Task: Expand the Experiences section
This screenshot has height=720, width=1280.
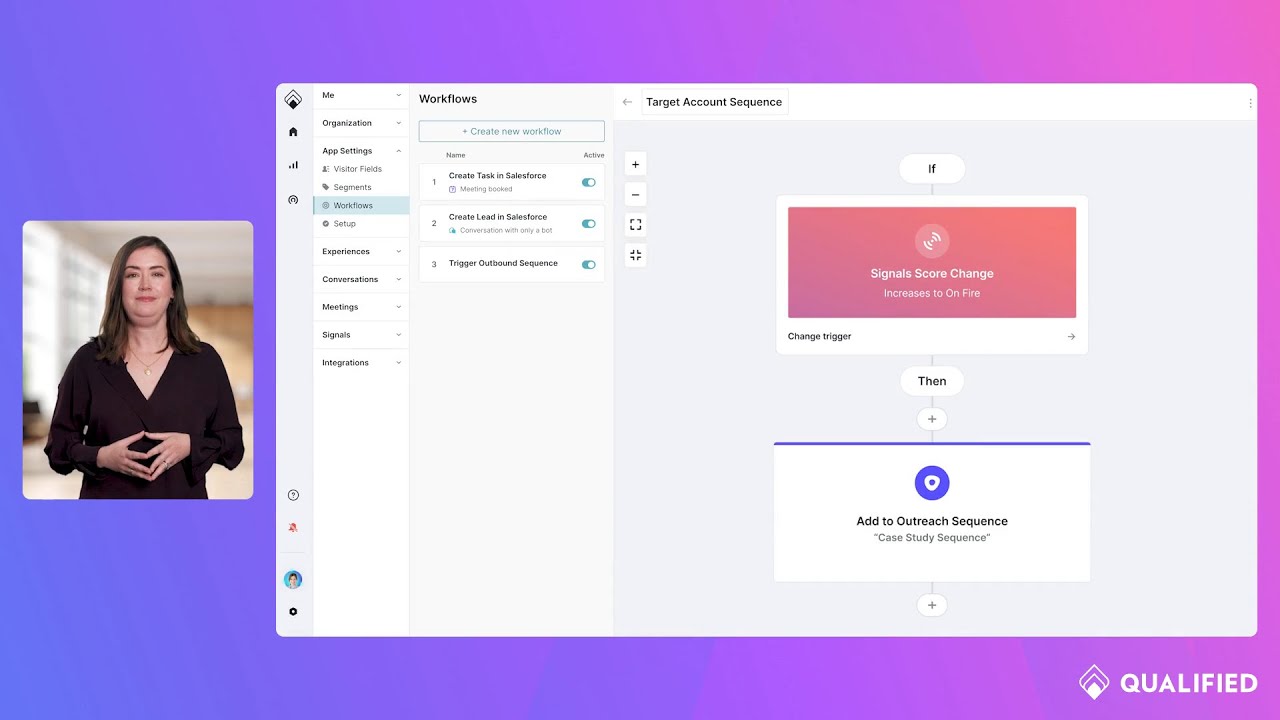Action: (361, 251)
